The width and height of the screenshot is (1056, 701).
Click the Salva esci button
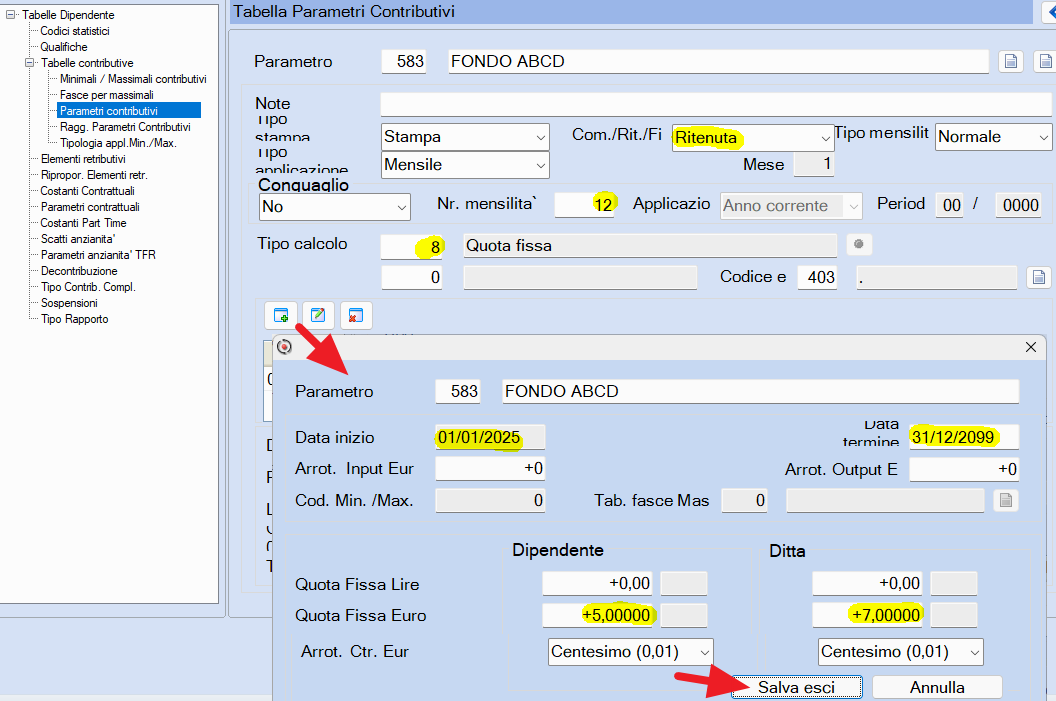[x=797, y=688]
